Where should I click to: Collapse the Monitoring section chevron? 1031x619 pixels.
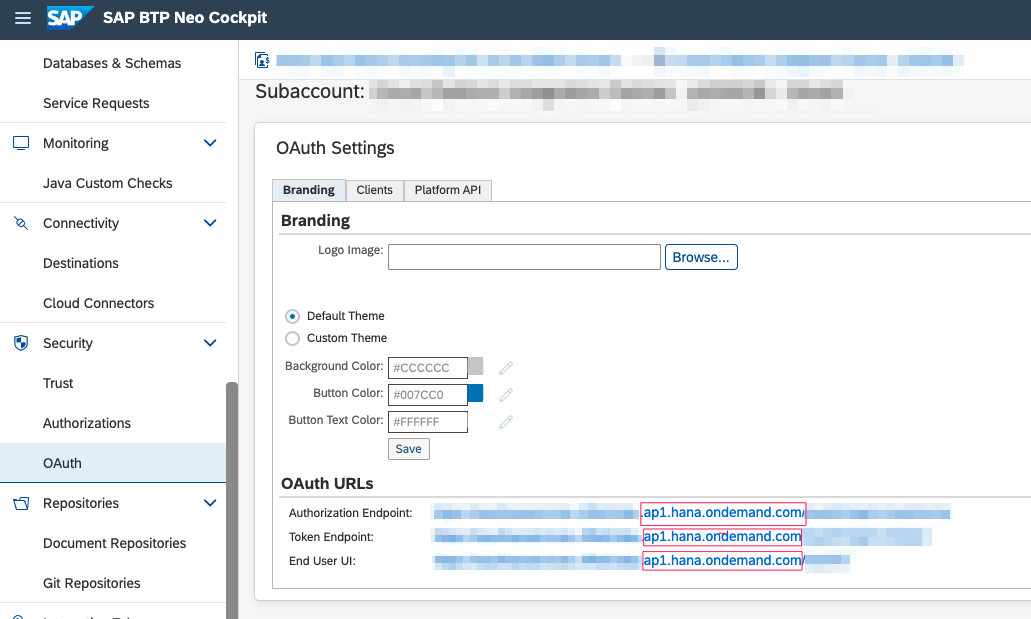coord(210,142)
